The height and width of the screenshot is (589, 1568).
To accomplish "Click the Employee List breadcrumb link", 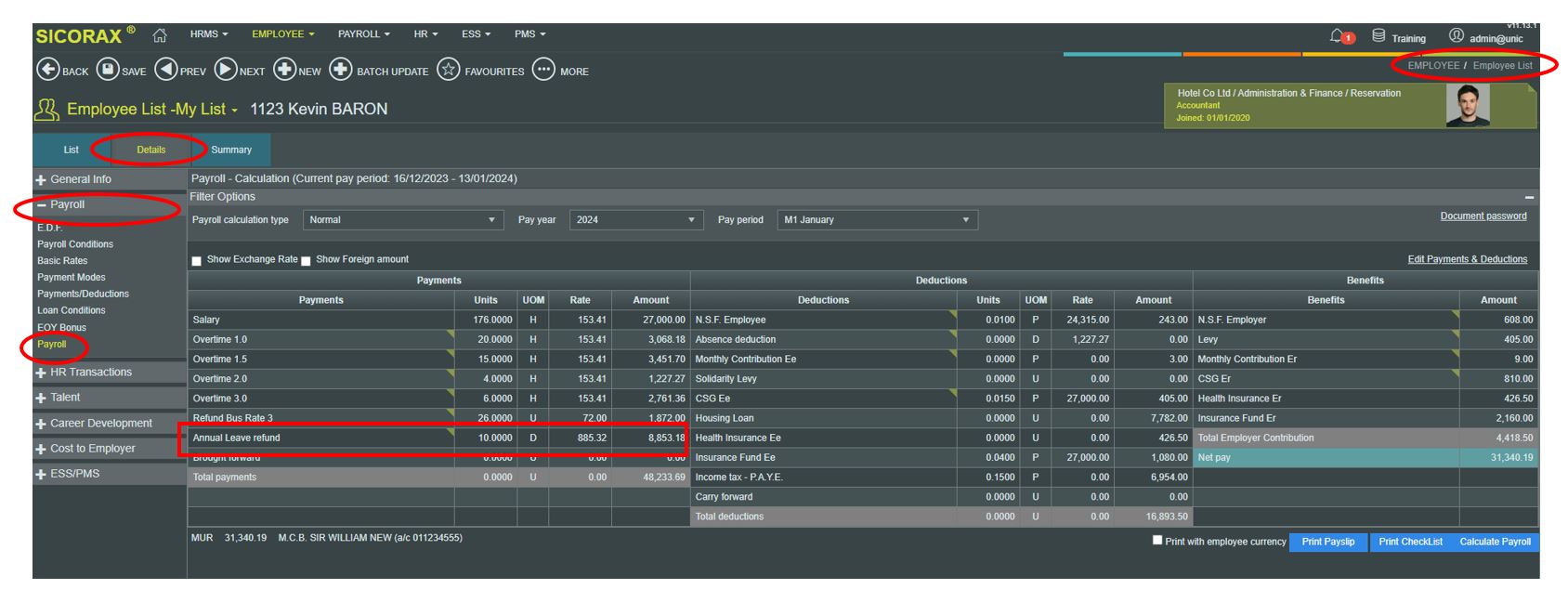I will 1503,66.
